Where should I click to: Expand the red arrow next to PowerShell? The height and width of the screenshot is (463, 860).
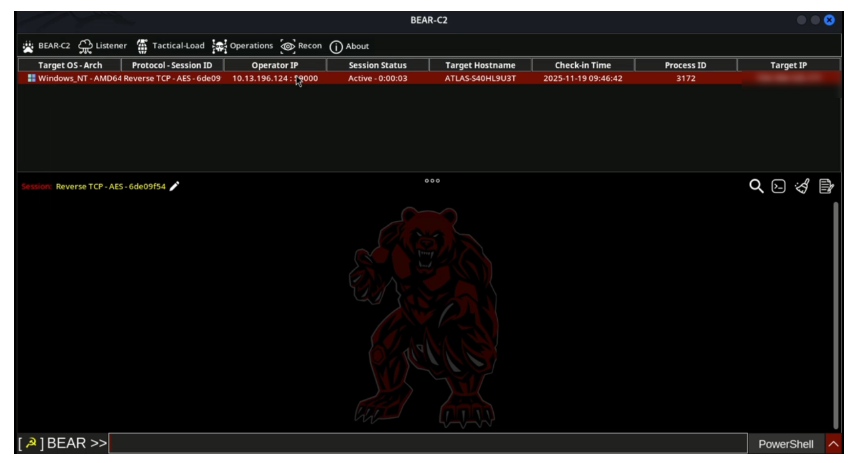(834, 444)
